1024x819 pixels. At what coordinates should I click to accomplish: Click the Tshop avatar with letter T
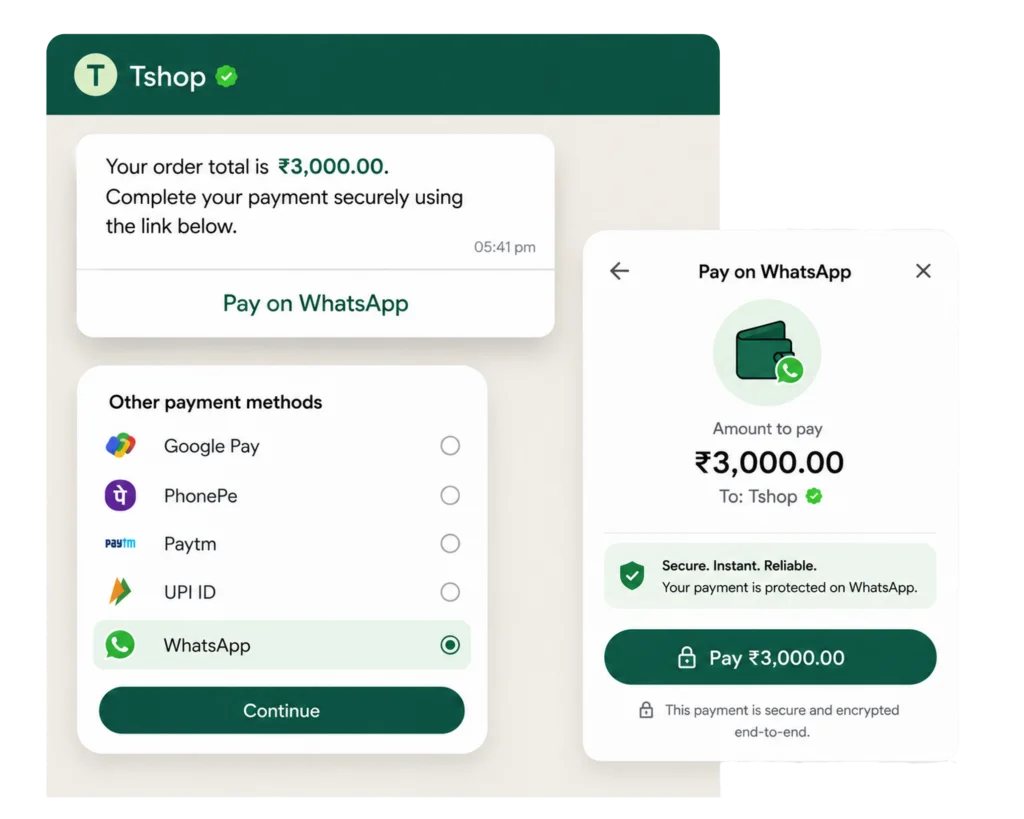click(x=95, y=75)
